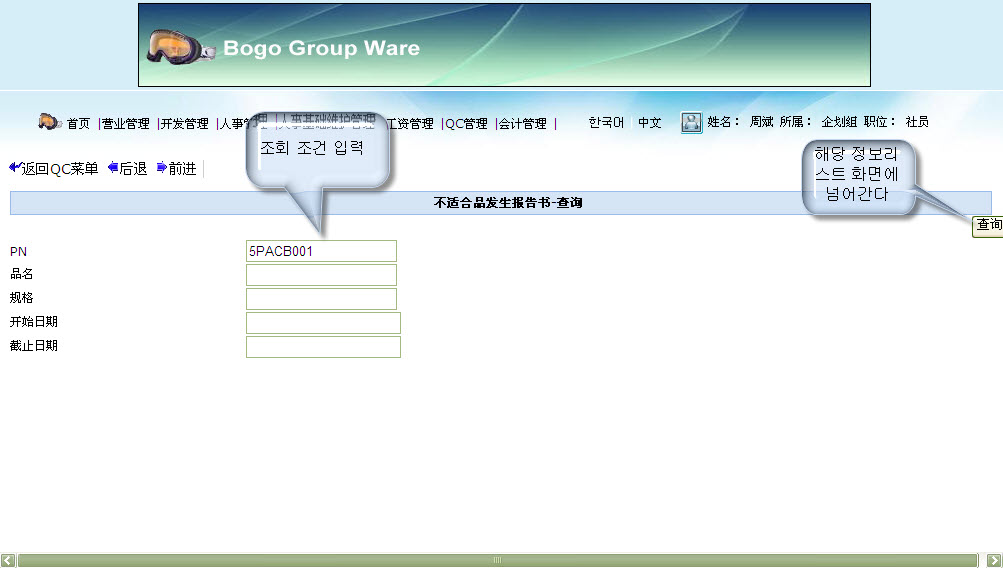The width and height of the screenshot is (1003, 568).
Task: Click the Bogo Group Ware goggles logo
Action: 180,47
